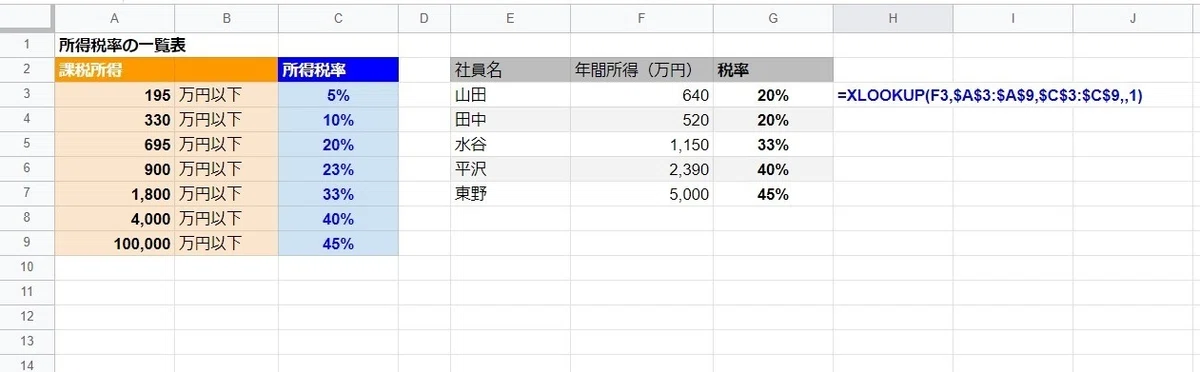The height and width of the screenshot is (372, 1200).
Task: Select the 社員名 header cell
Action: (x=510, y=70)
